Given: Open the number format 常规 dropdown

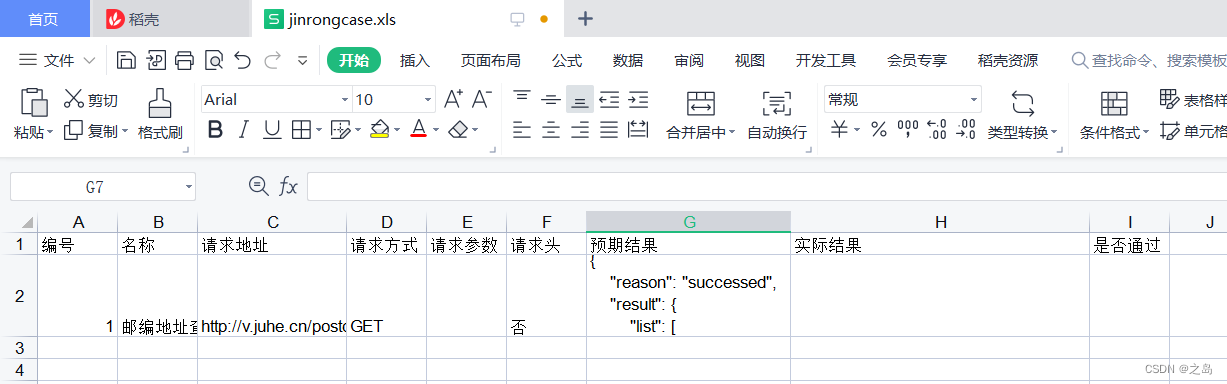Looking at the screenshot, I should point(974,99).
